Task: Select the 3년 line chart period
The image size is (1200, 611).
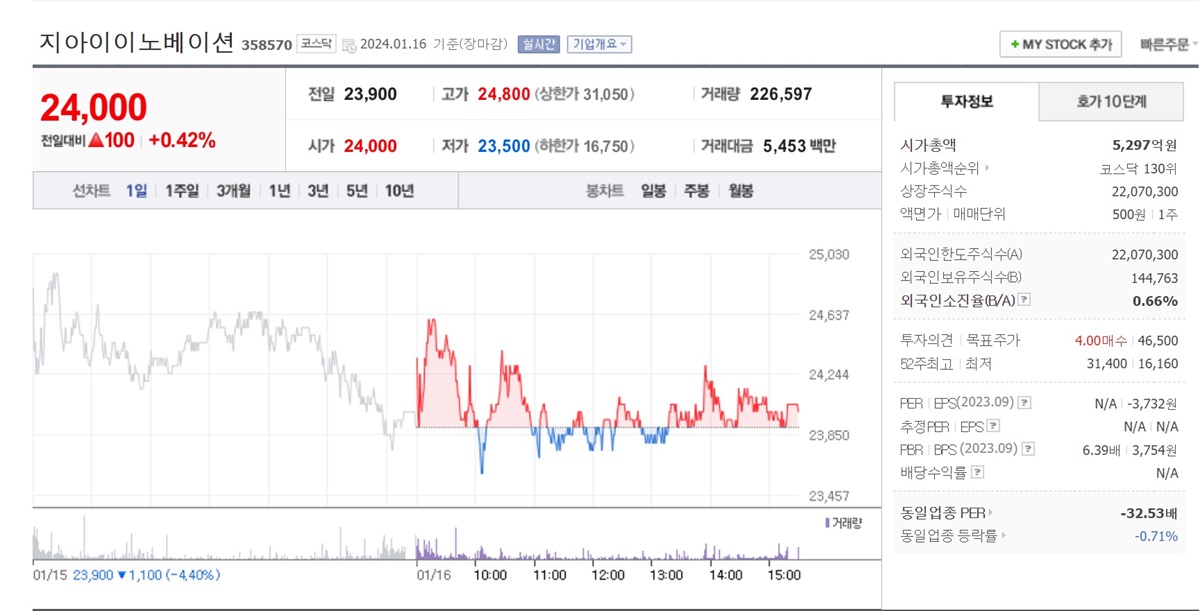Action: (318, 191)
